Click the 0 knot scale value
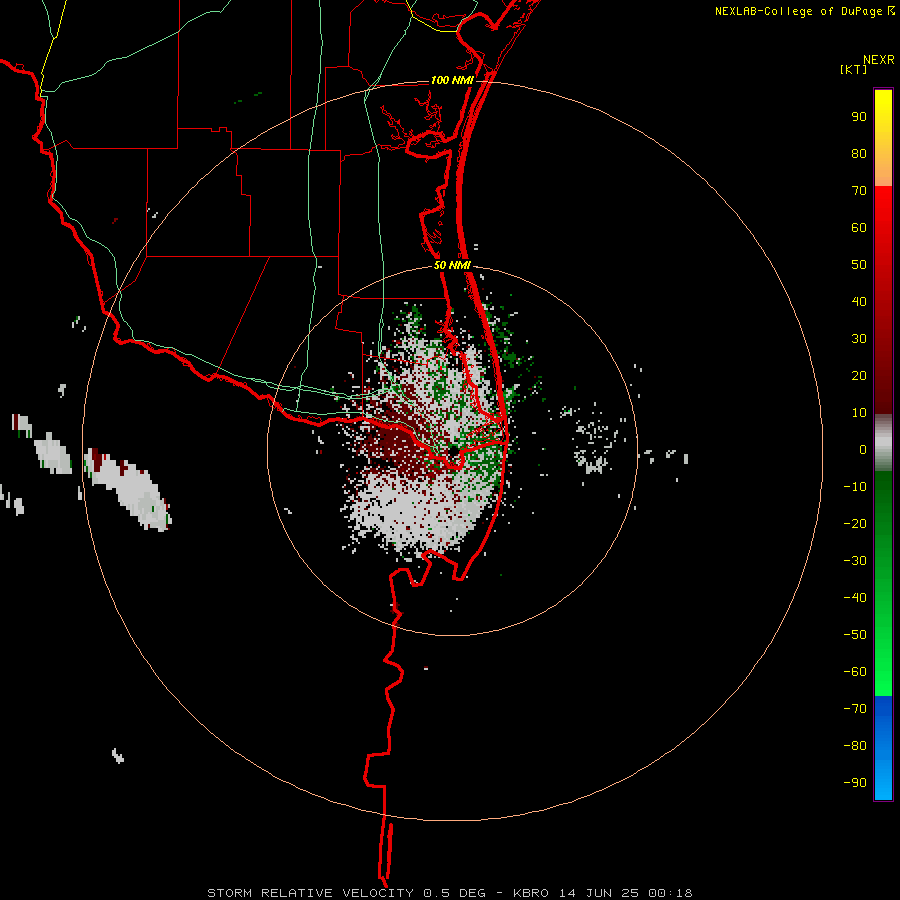900x900 pixels. (x=863, y=449)
